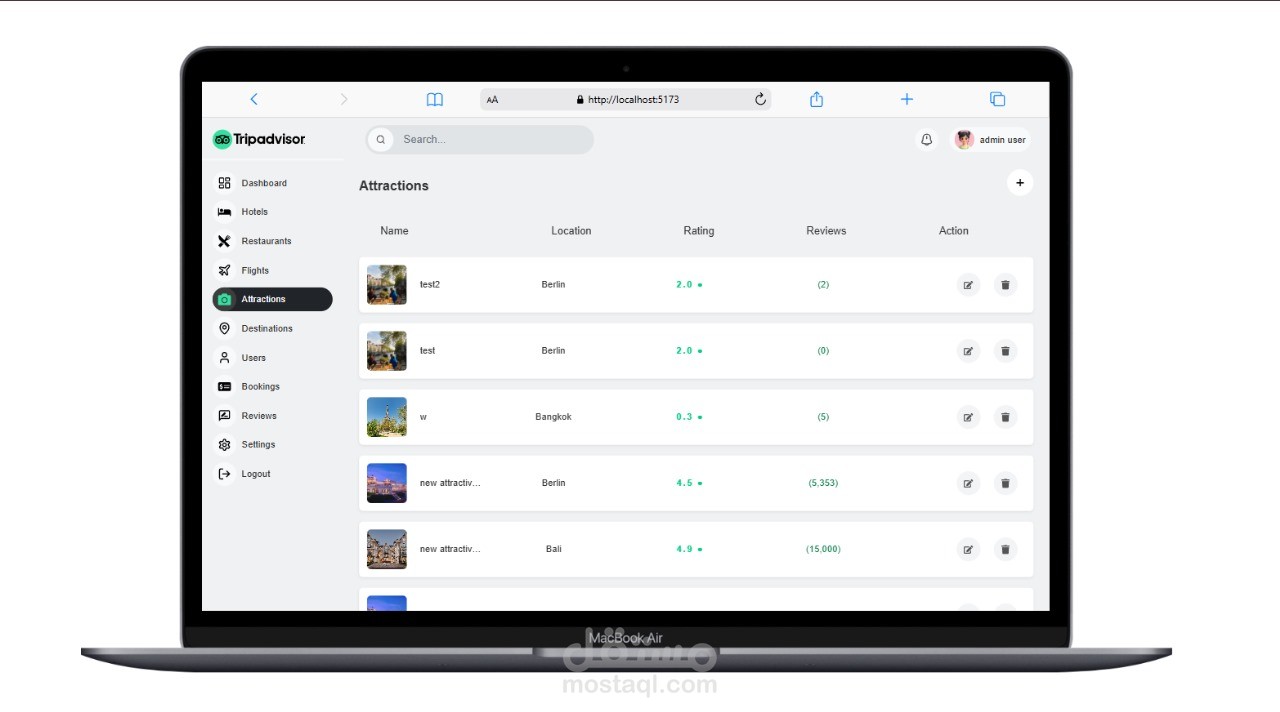Screen dimensions: 1280x712
Task: Go to Hotels in the sidebar
Action: [272, 212]
